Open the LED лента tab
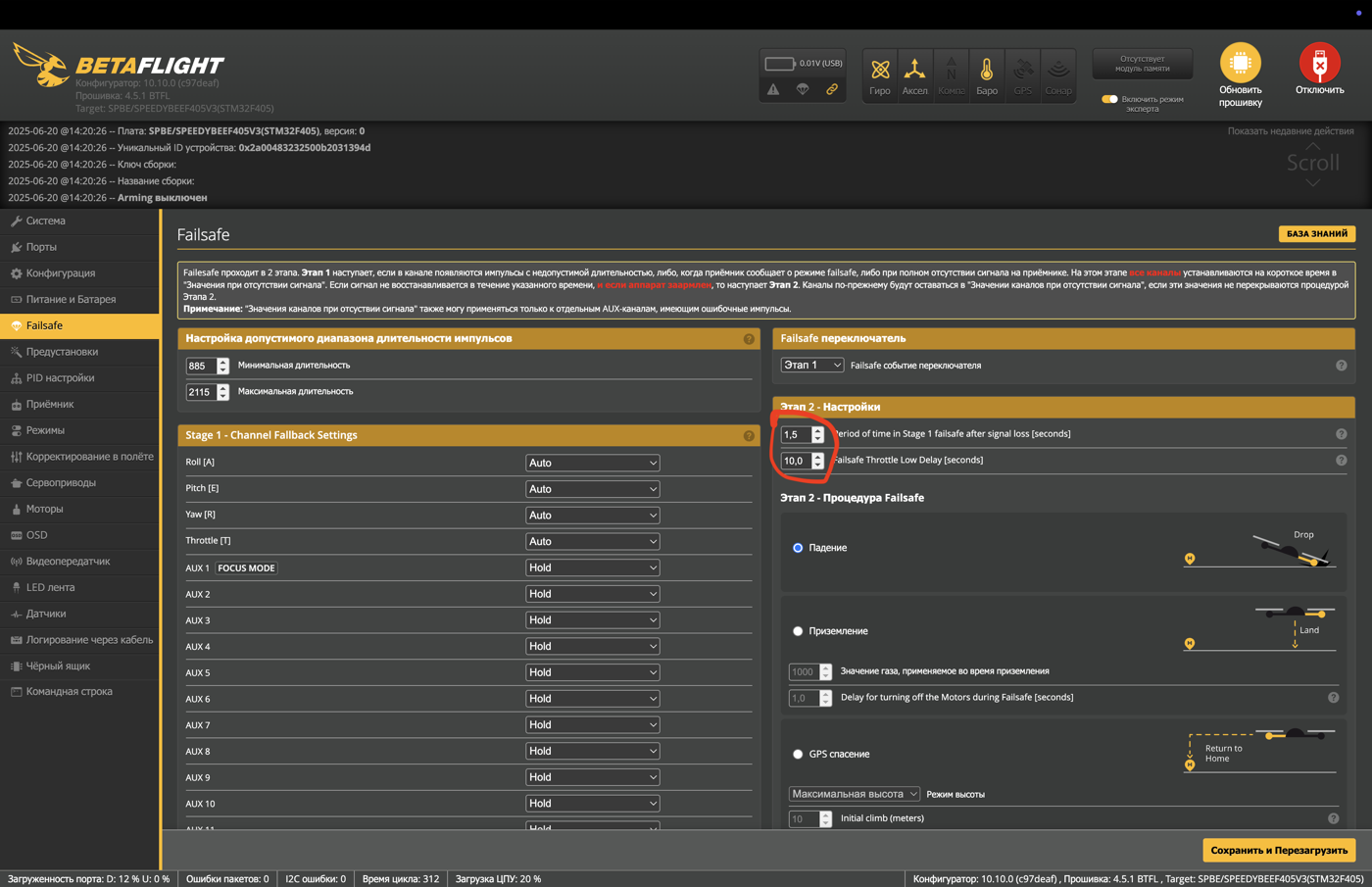 [x=79, y=587]
